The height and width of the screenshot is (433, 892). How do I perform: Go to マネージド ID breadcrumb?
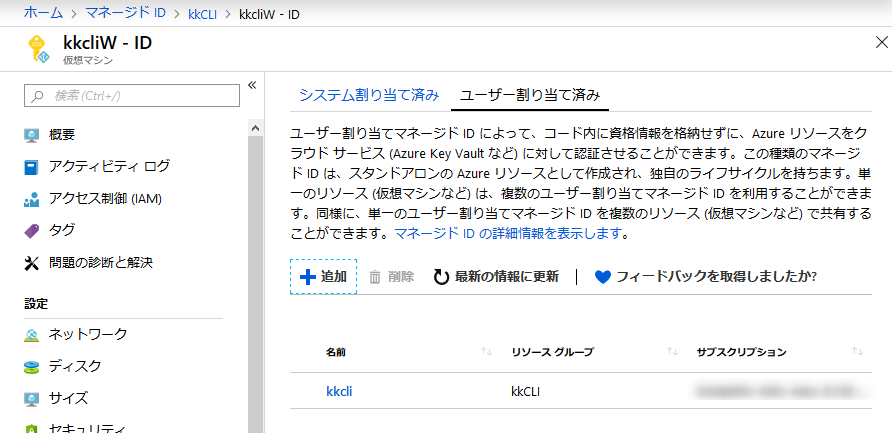point(125,13)
